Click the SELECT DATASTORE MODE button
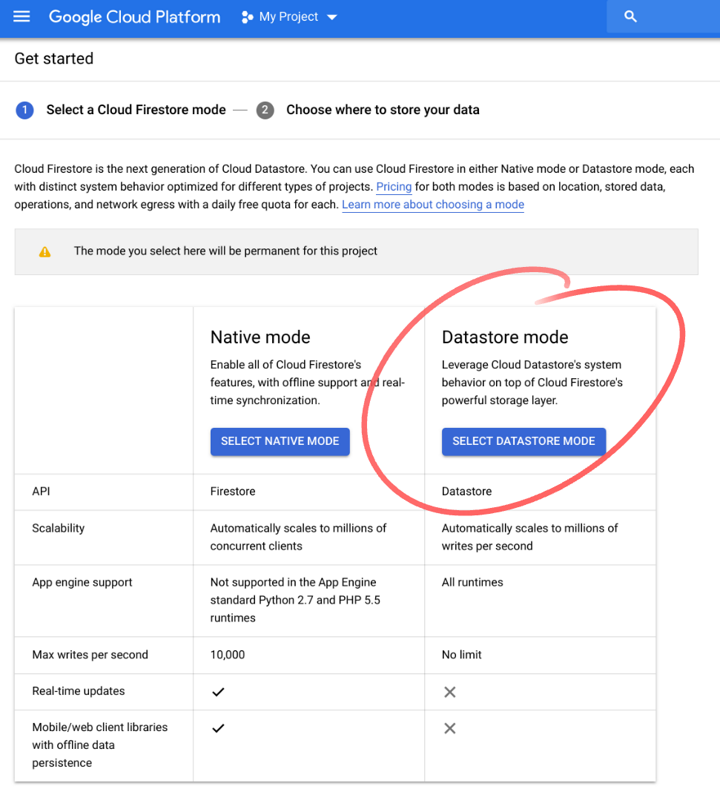Viewport: 720px width, 801px height. point(523,441)
